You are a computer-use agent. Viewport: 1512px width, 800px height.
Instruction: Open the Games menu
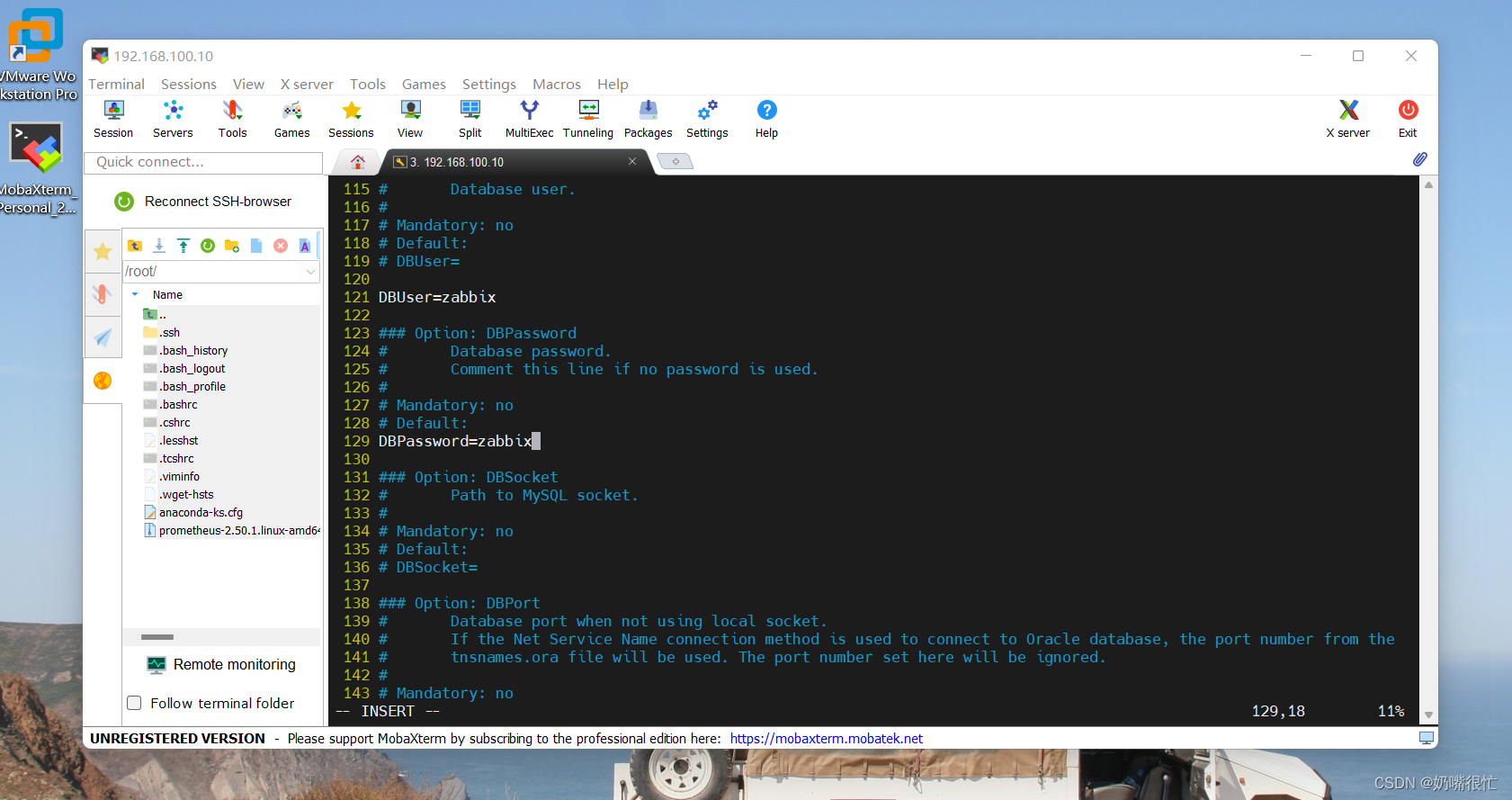424,84
